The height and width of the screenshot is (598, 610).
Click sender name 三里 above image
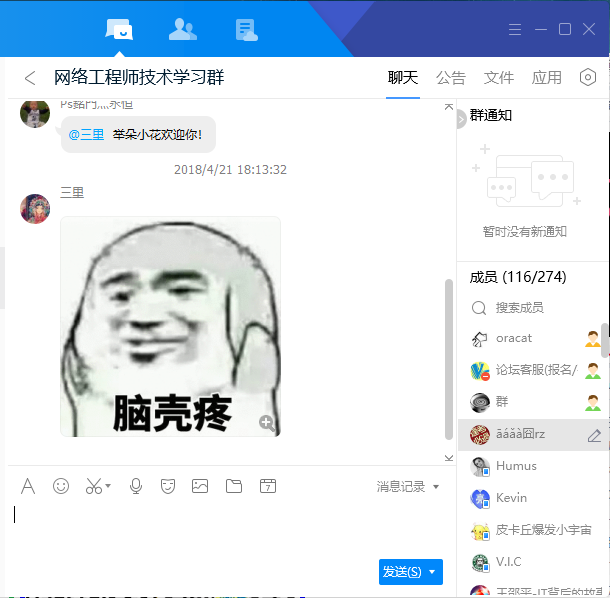point(72,193)
